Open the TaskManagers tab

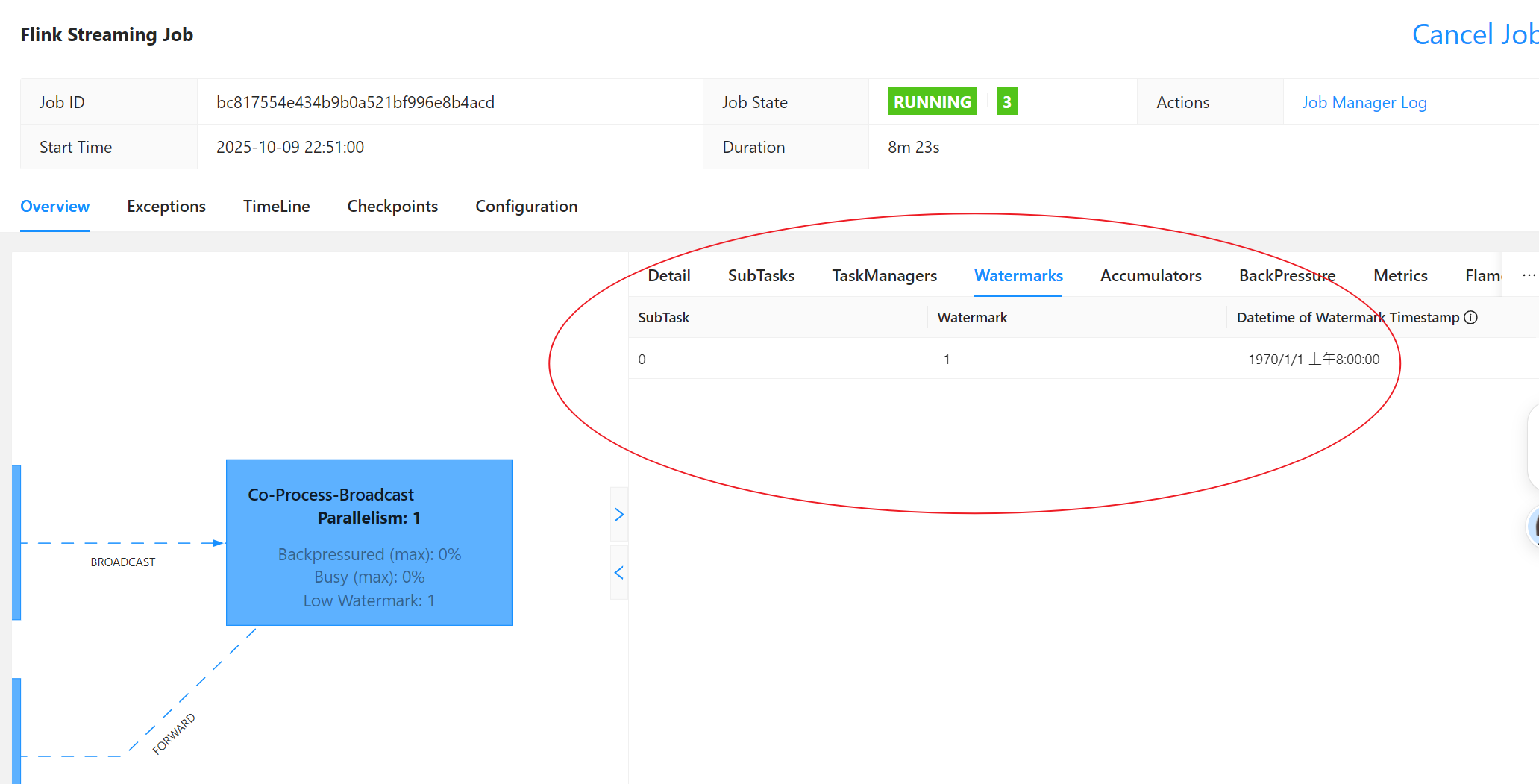pos(885,275)
